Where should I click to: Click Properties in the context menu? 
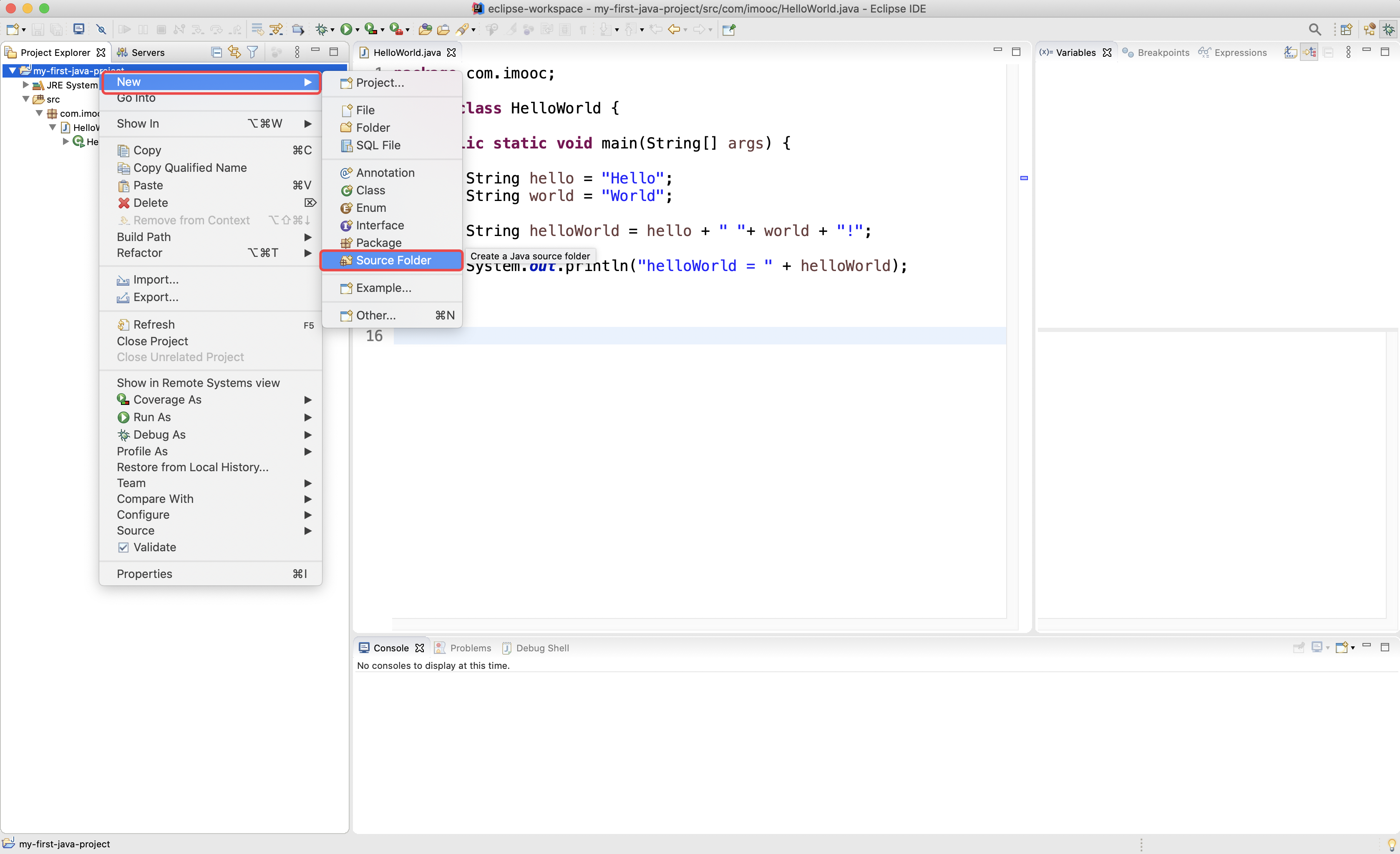click(x=210, y=573)
